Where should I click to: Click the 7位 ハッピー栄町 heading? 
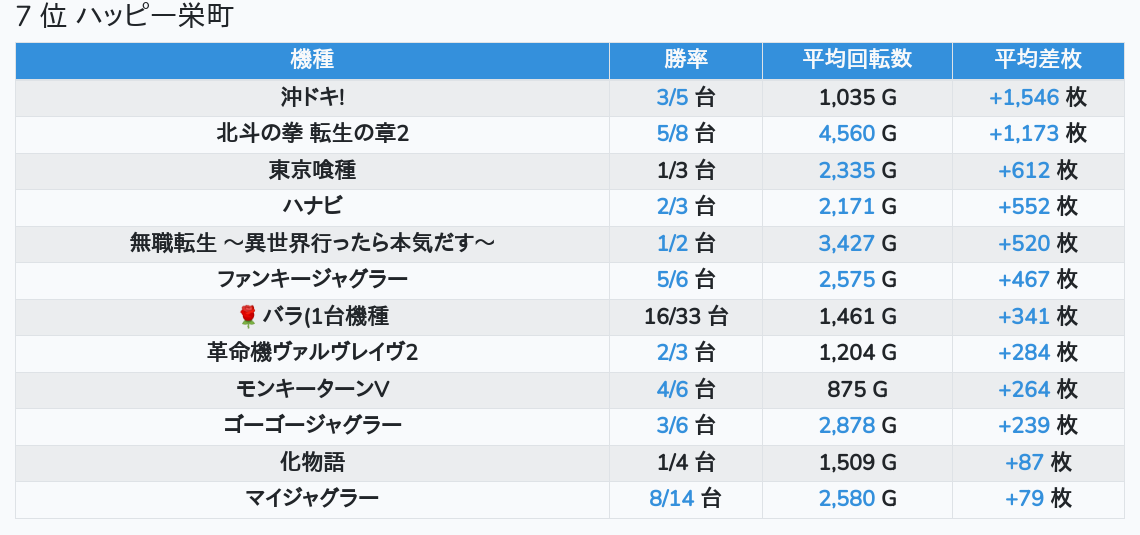[124, 18]
